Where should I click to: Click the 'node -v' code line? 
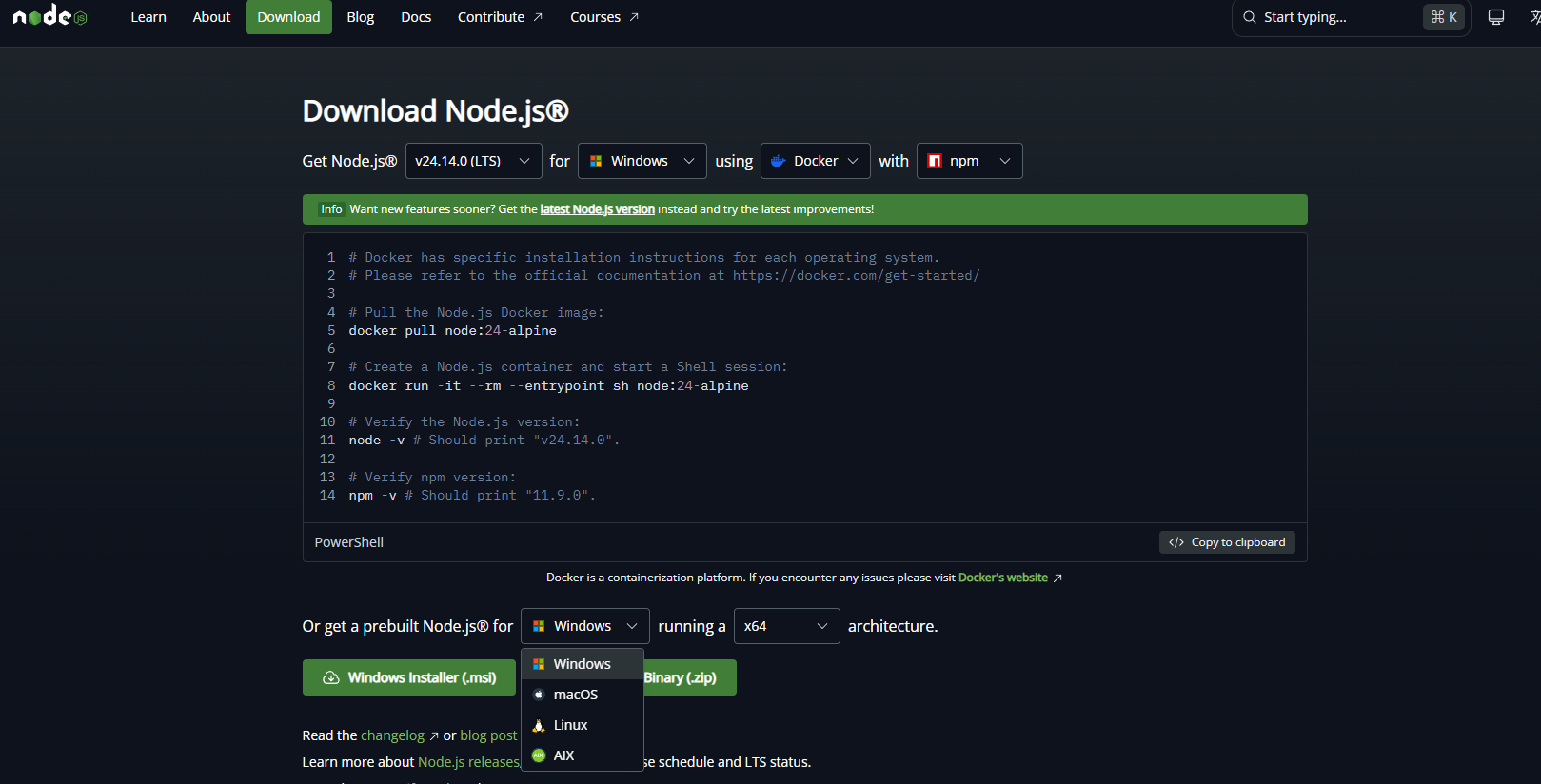tap(484, 441)
